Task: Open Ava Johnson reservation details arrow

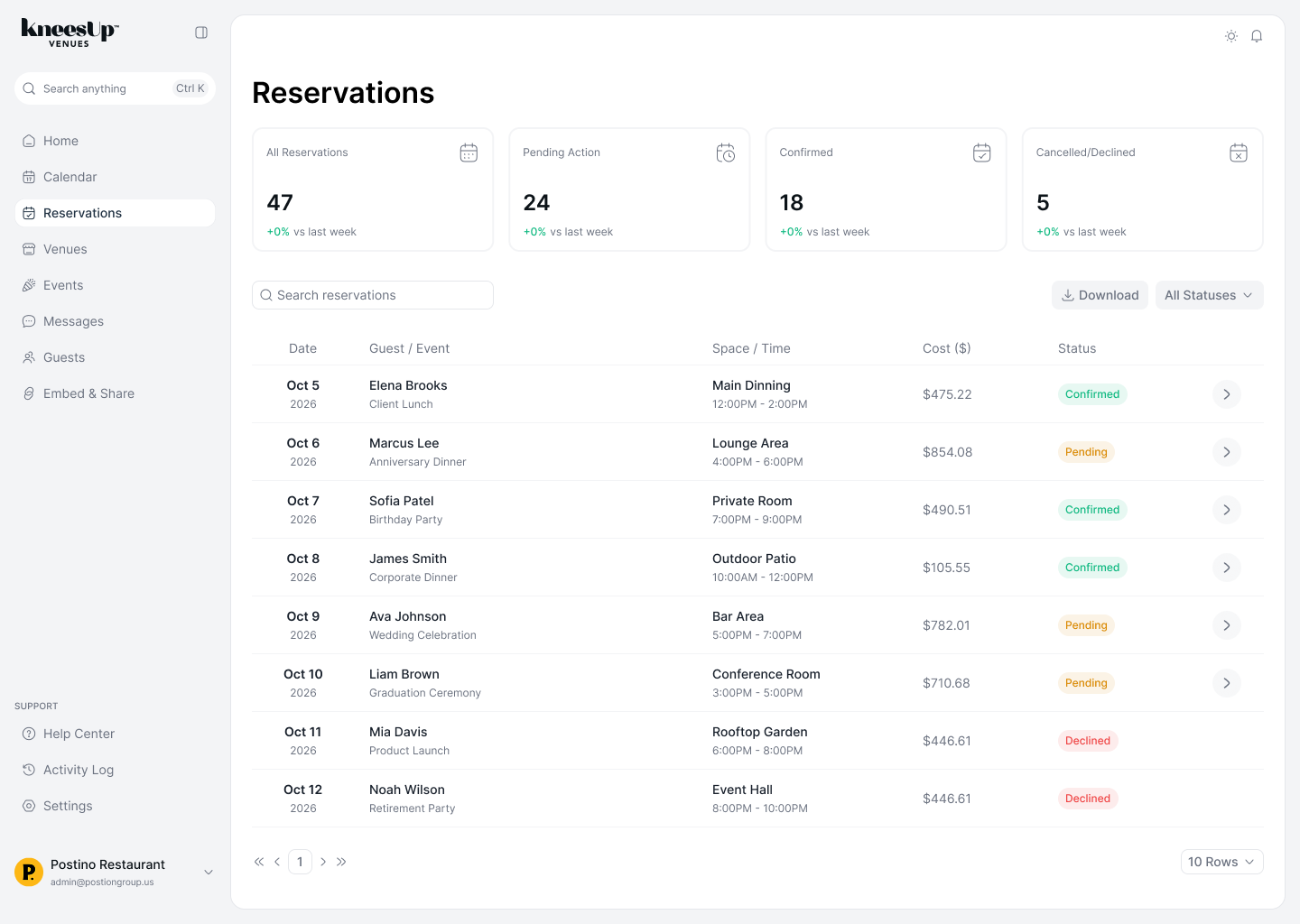Action: pos(1227,625)
